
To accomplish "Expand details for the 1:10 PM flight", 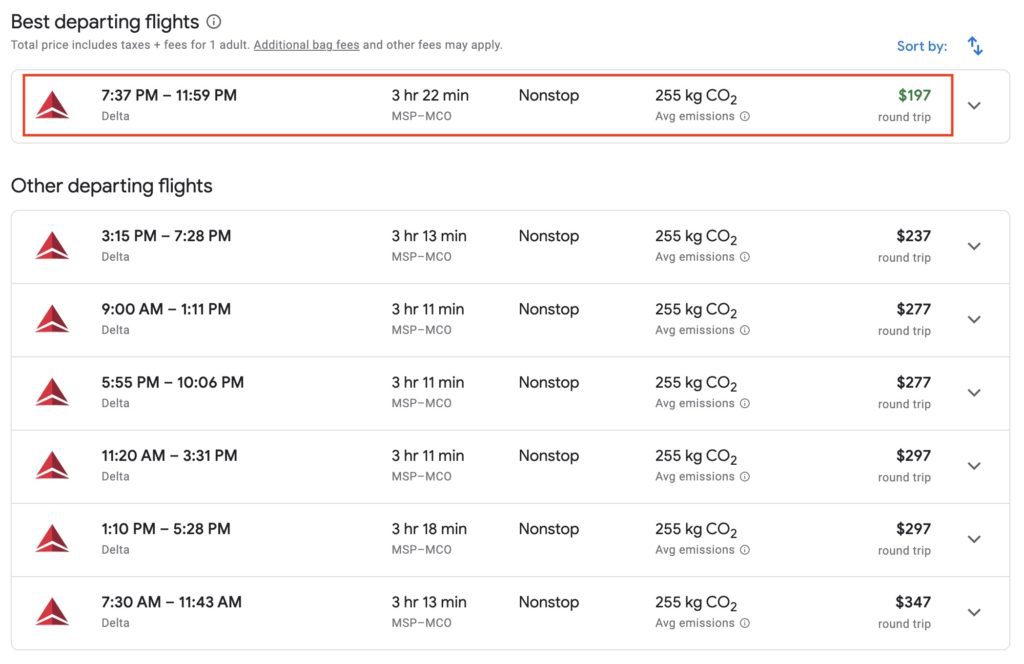I will [973, 538].
